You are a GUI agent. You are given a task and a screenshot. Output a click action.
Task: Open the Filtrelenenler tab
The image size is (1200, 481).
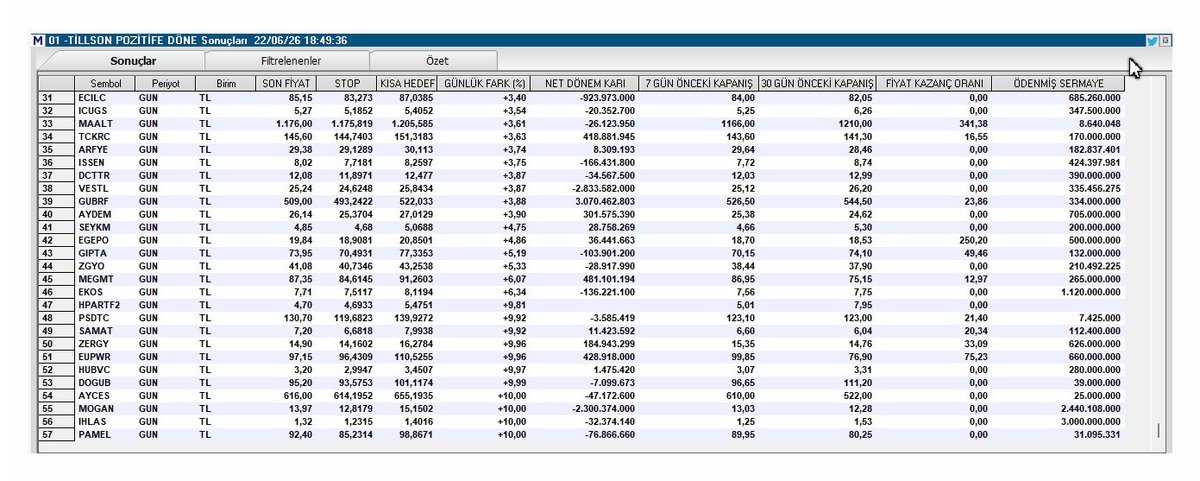click(x=291, y=61)
